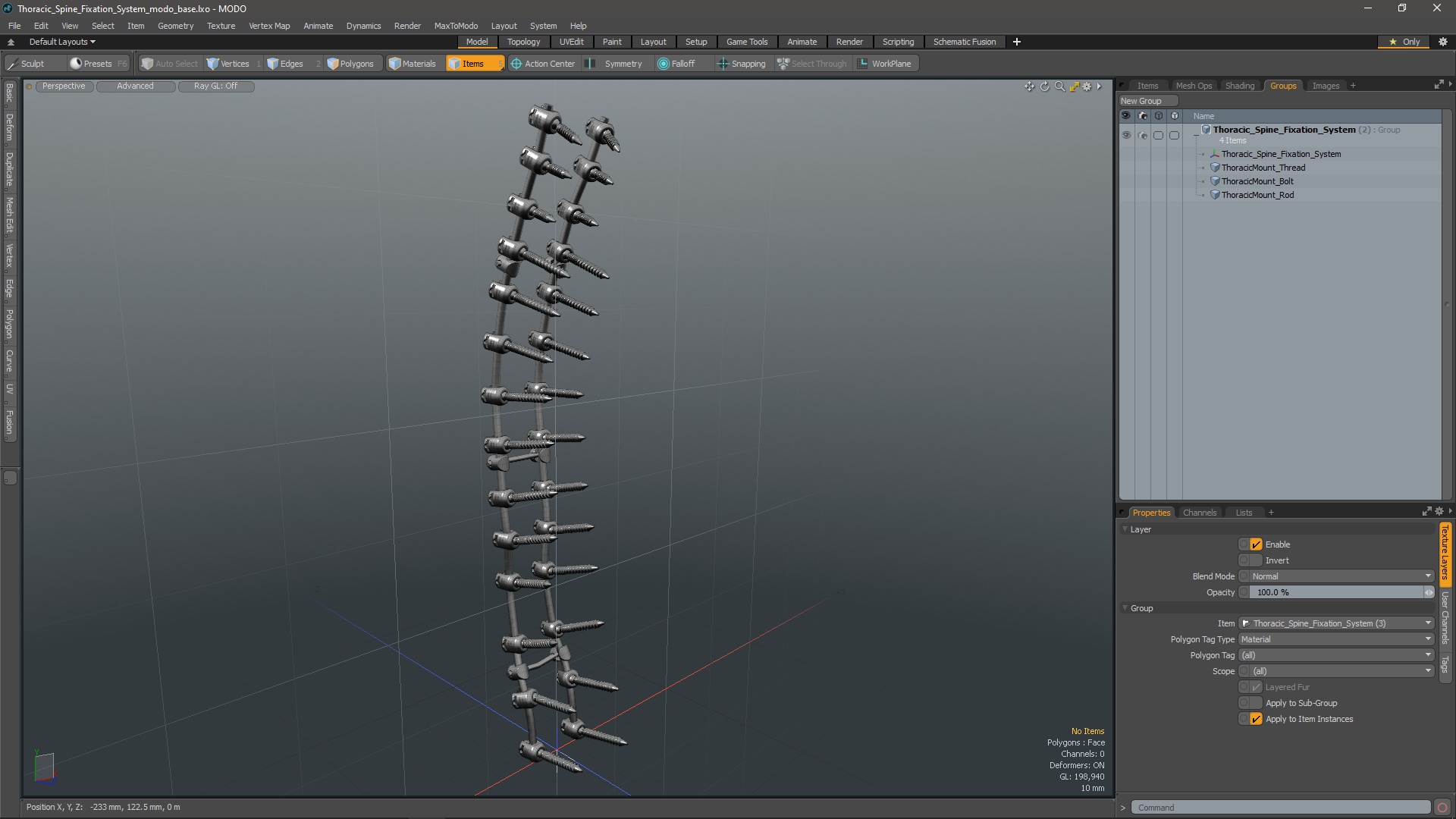Switch to Vertices selection mode
This screenshot has height=819, width=1456.
[x=234, y=64]
